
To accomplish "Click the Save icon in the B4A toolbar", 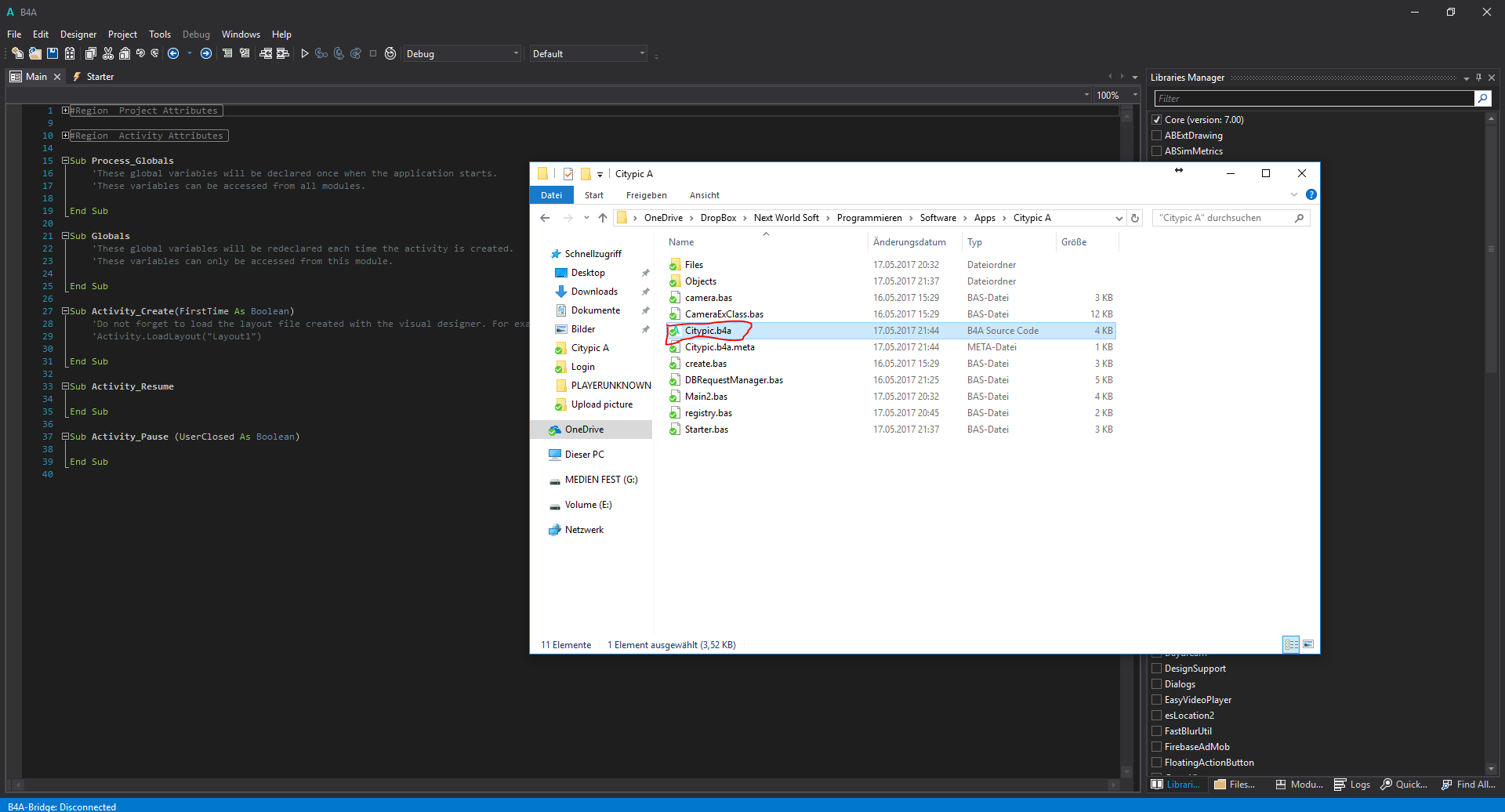I will click(x=53, y=53).
